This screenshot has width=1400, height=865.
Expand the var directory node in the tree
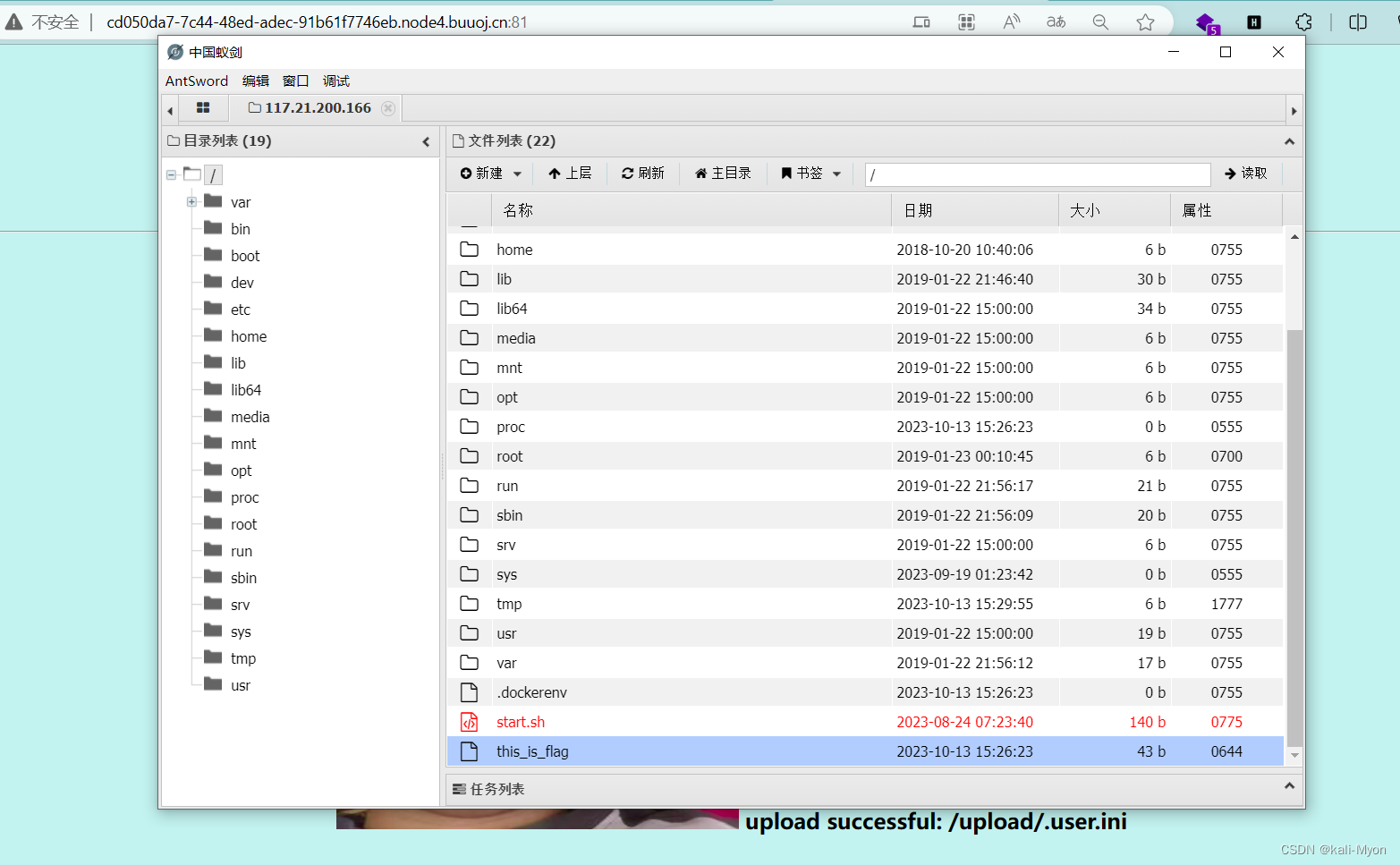[x=191, y=201]
